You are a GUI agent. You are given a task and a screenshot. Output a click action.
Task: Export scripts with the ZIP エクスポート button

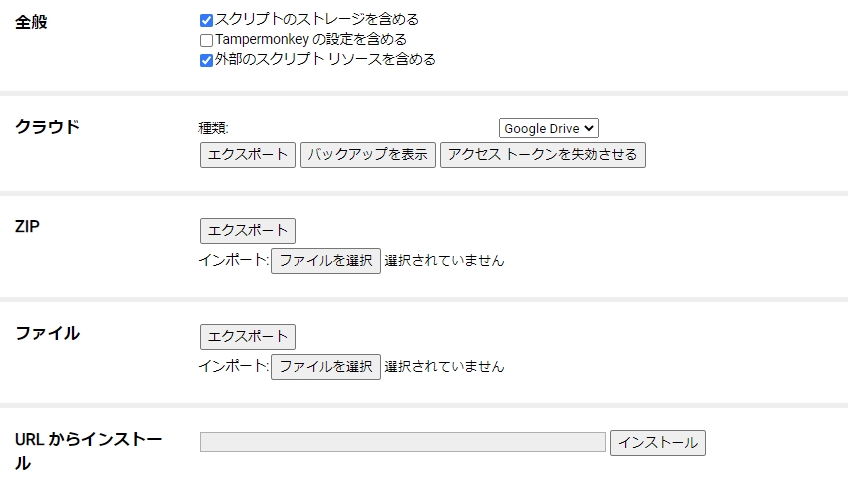tap(248, 231)
